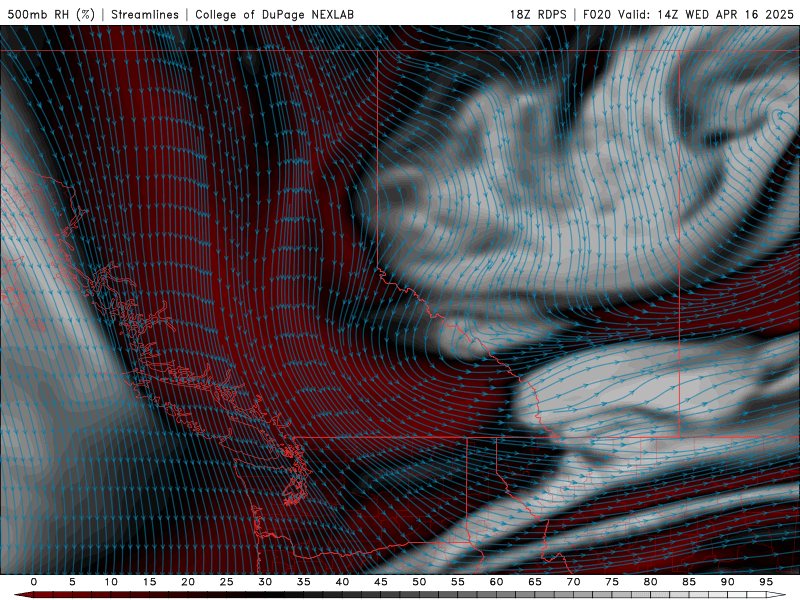Image resolution: width=800 pixels, height=600 pixels.
Task: Click the "Valid: 14Z WED APR 16 2025" text
Action: click(x=706, y=14)
